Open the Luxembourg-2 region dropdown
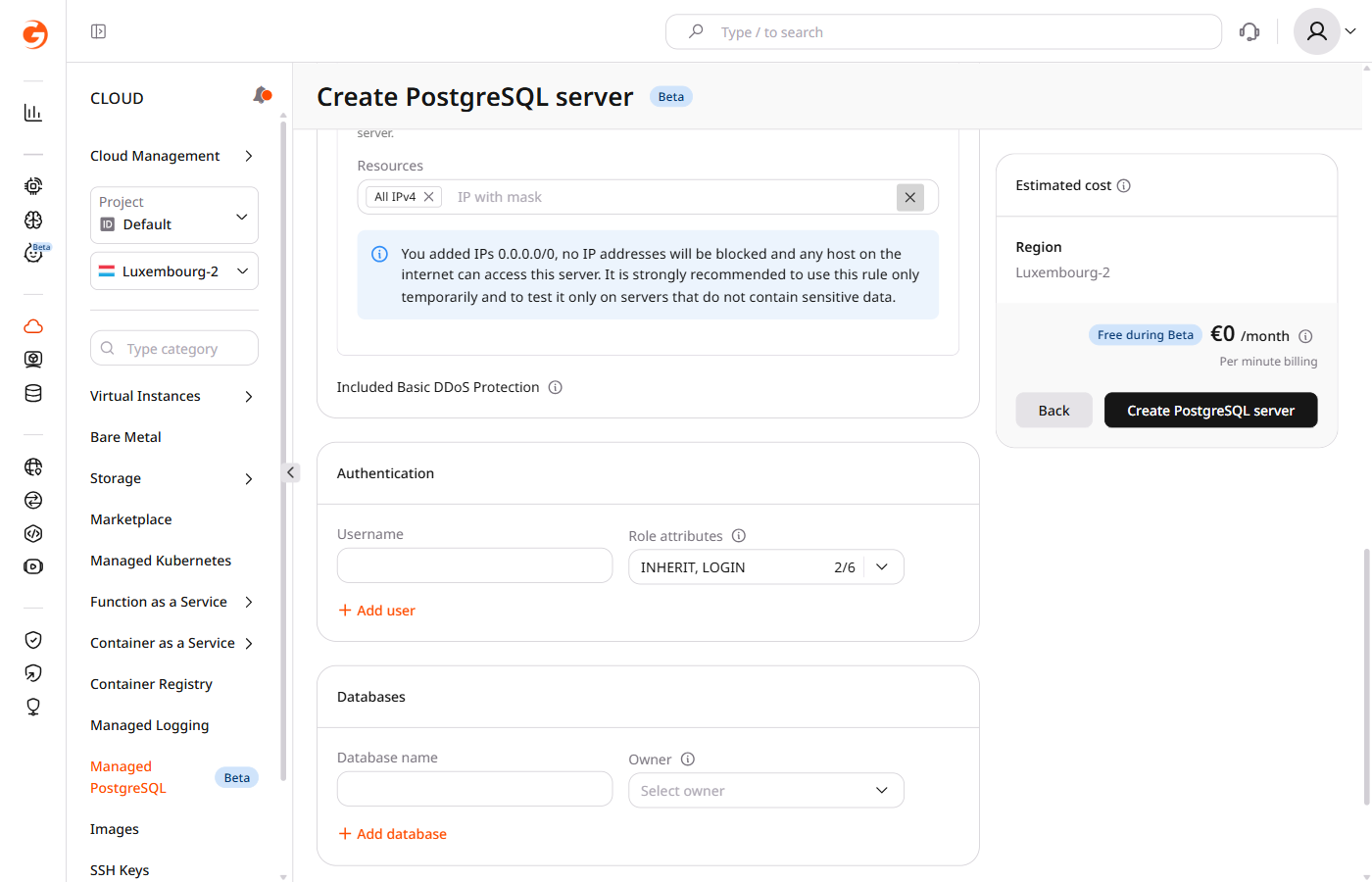This screenshot has width=1372, height=882. pos(174,271)
